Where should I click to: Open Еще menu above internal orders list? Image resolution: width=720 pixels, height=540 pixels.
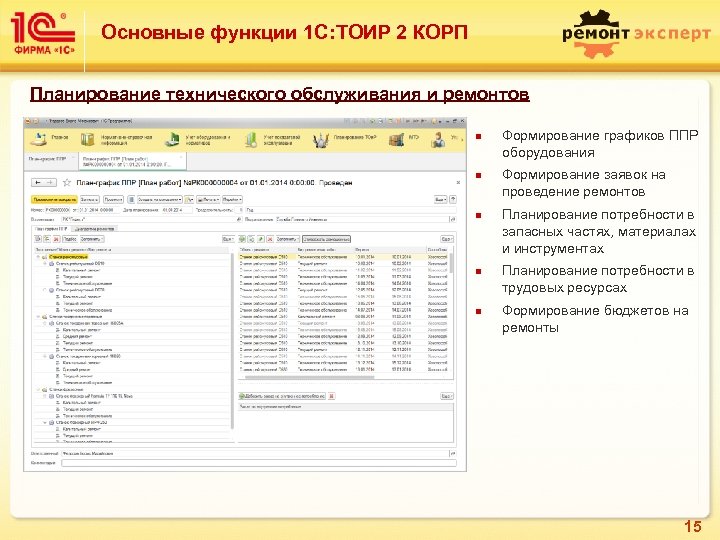(x=447, y=396)
